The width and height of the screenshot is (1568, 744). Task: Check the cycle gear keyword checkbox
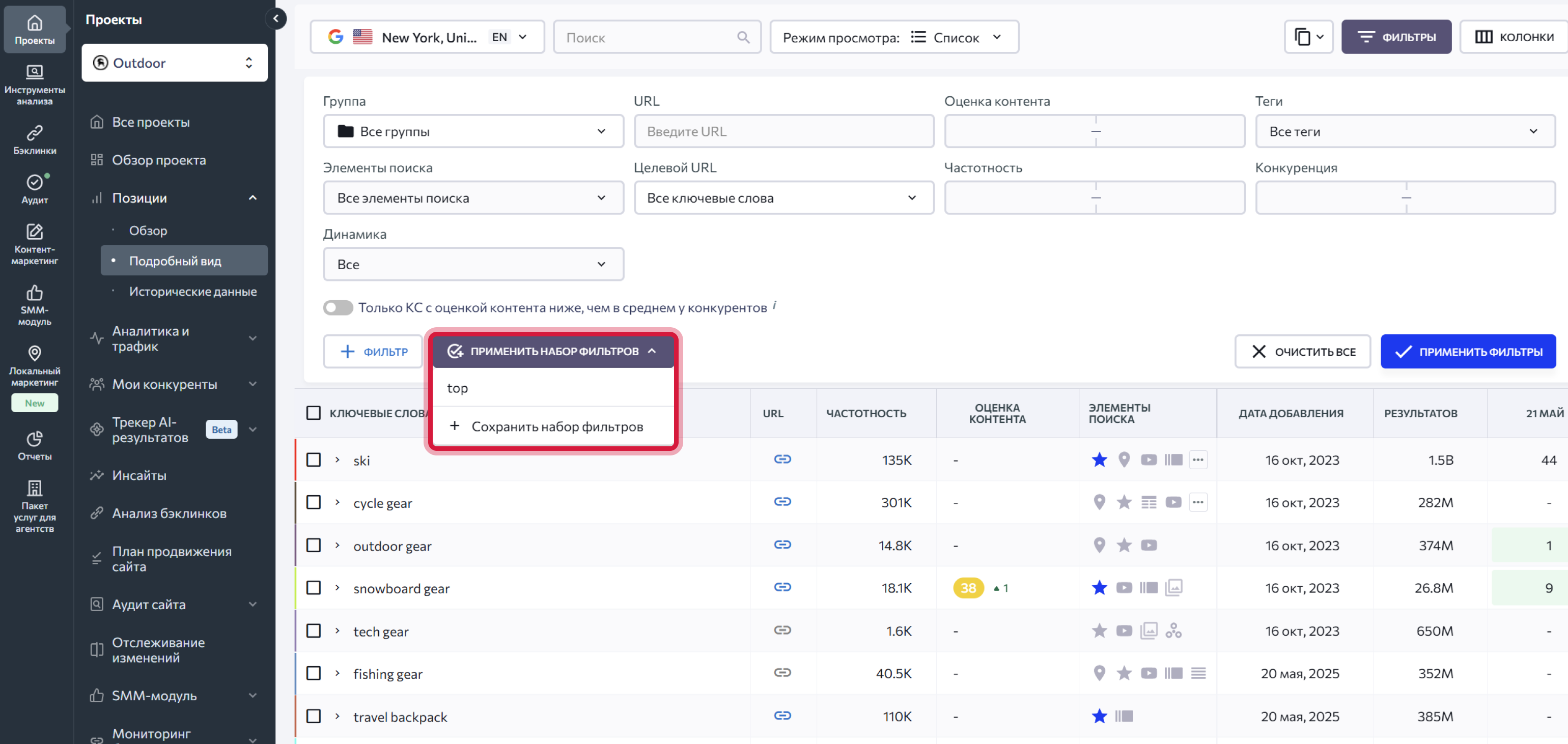click(314, 502)
